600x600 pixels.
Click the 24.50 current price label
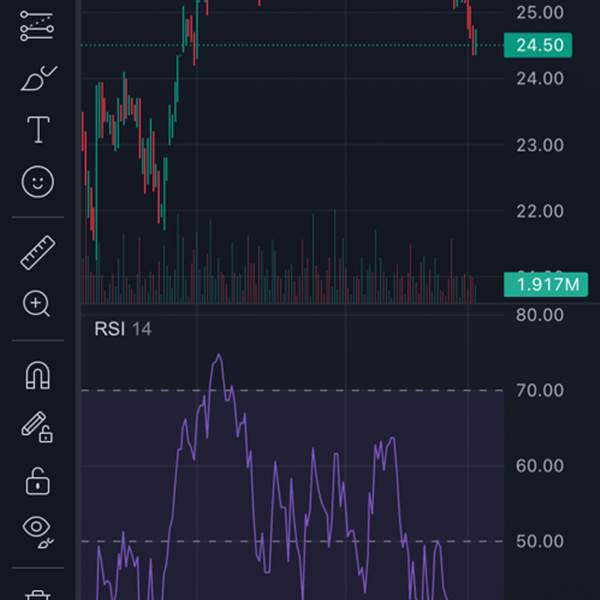[539, 45]
